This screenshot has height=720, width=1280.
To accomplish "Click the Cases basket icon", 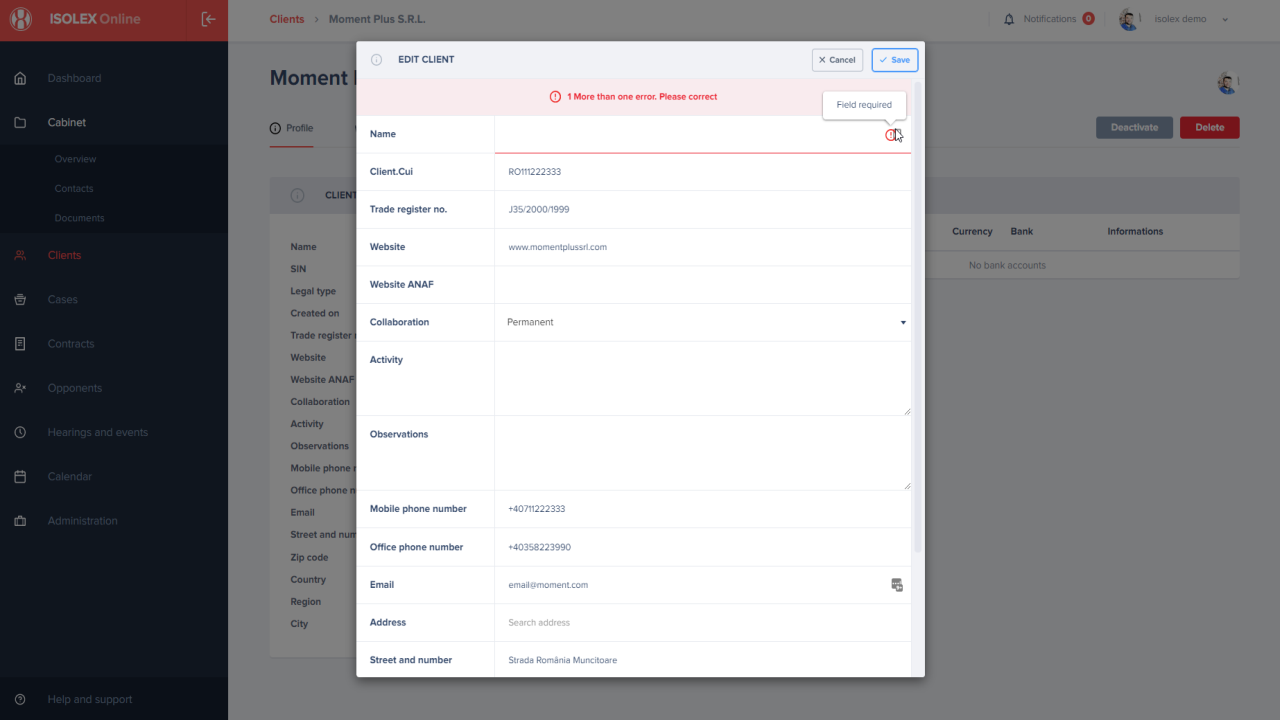I will pyautogui.click(x=20, y=299).
